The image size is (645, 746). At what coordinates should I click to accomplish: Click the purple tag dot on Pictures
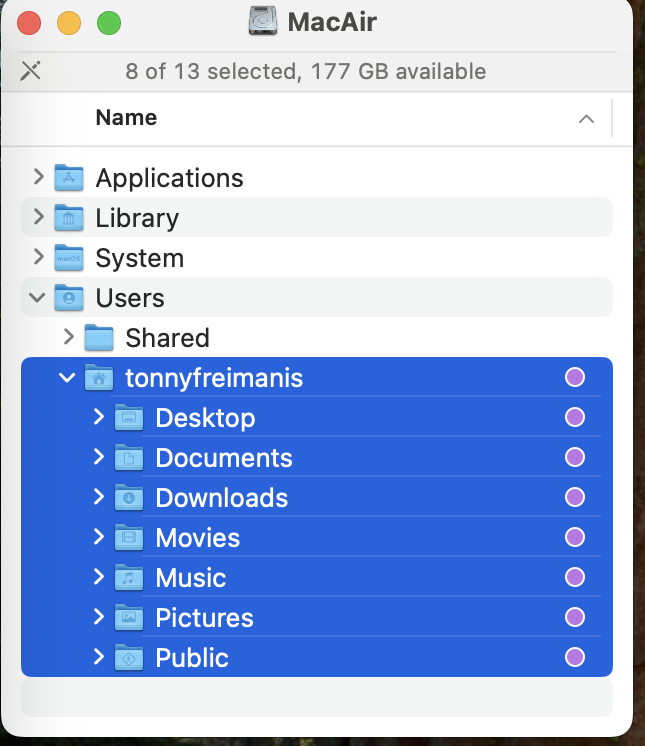click(575, 617)
